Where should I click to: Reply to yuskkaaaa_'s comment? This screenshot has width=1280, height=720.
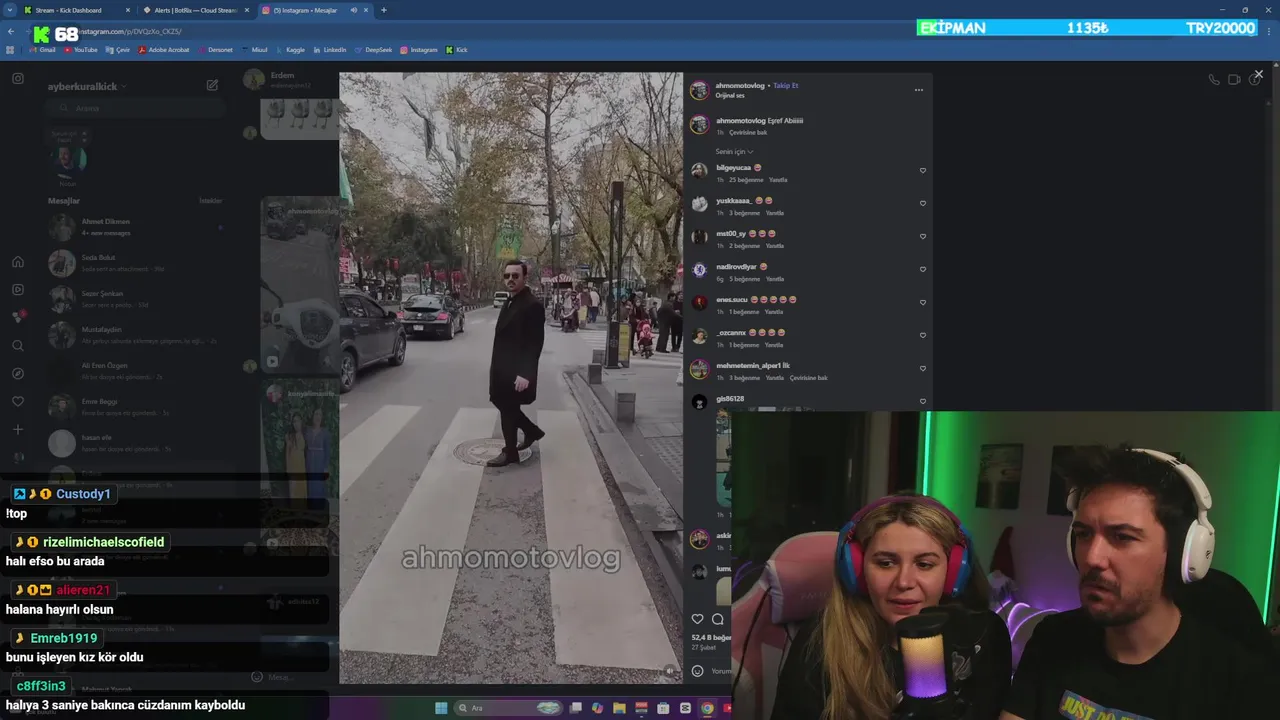click(x=775, y=213)
